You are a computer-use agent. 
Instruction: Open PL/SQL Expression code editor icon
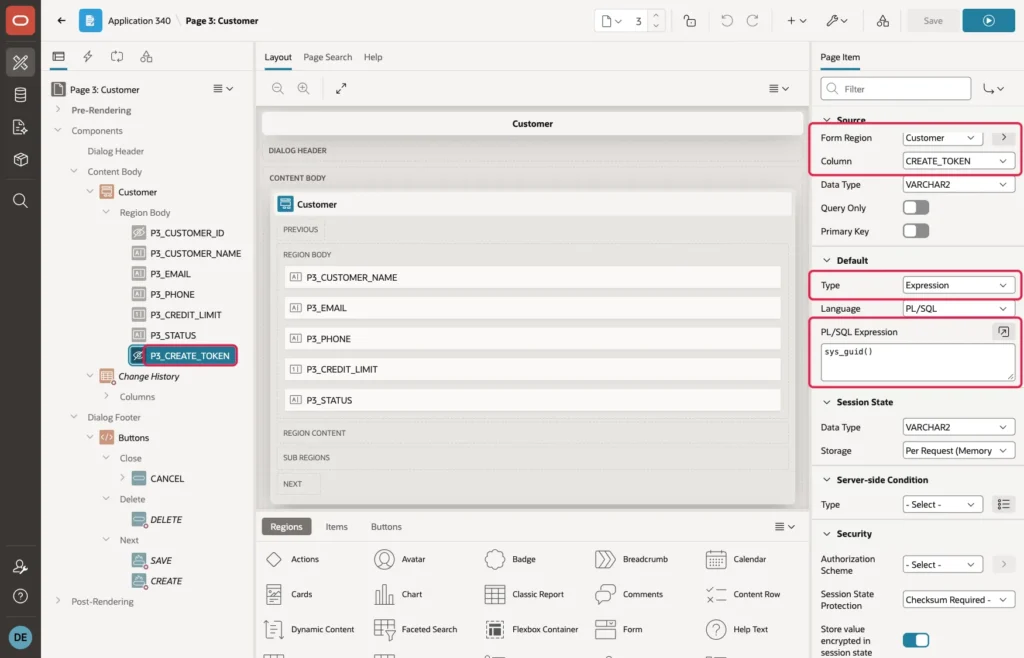(1003, 332)
